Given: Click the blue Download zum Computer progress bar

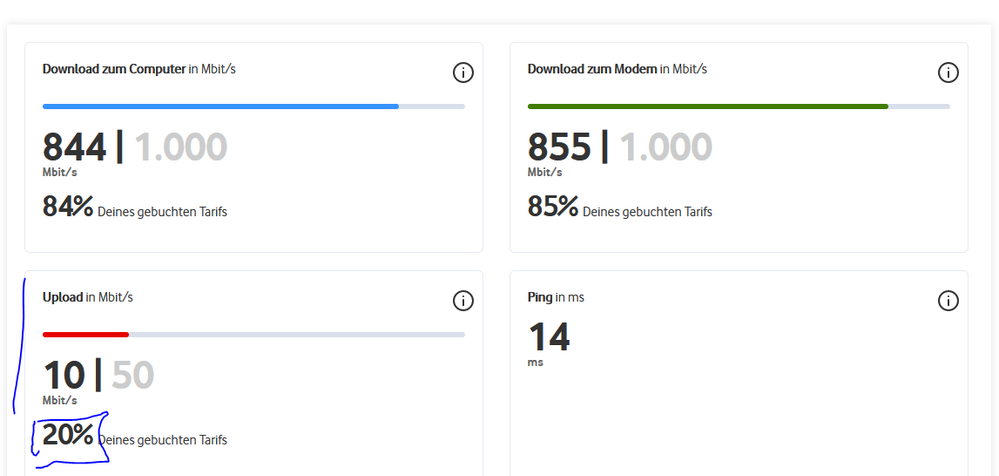Looking at the screenshot, I should pos(221,106).
